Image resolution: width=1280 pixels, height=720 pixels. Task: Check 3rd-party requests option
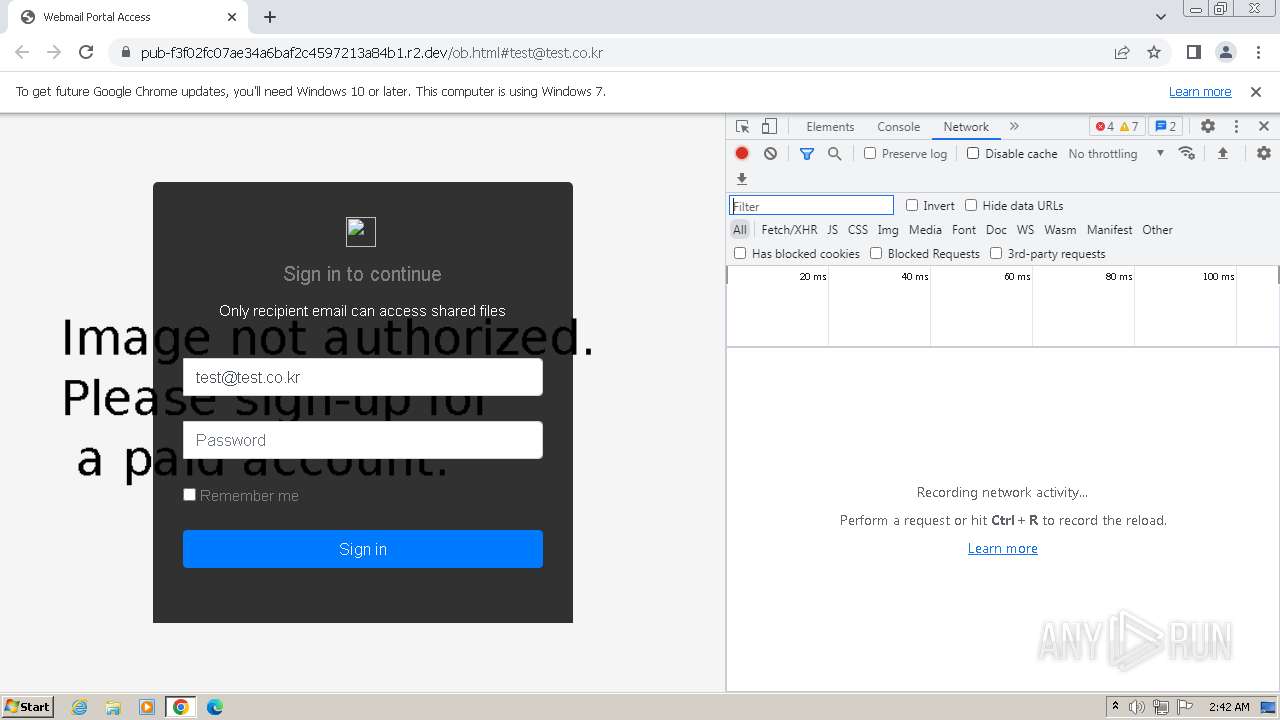[x=996, y=253]
